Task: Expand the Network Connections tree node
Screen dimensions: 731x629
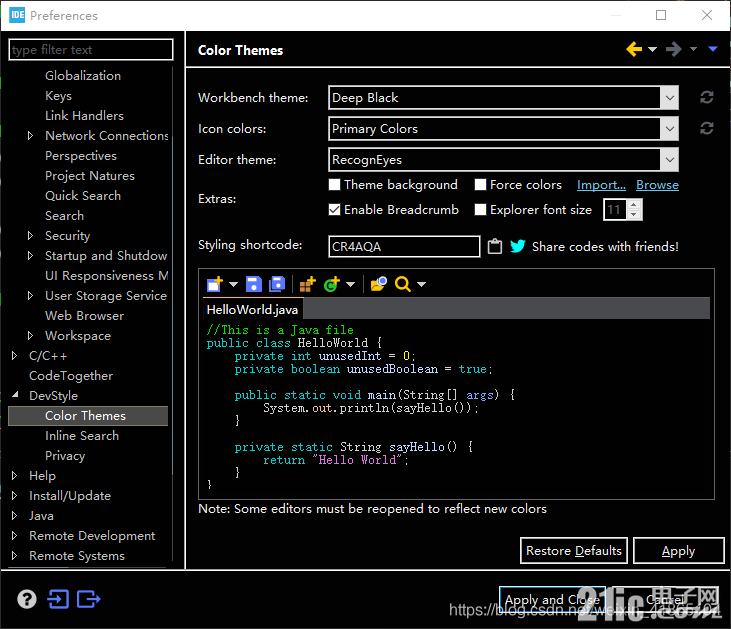Action: coord(30,136)
